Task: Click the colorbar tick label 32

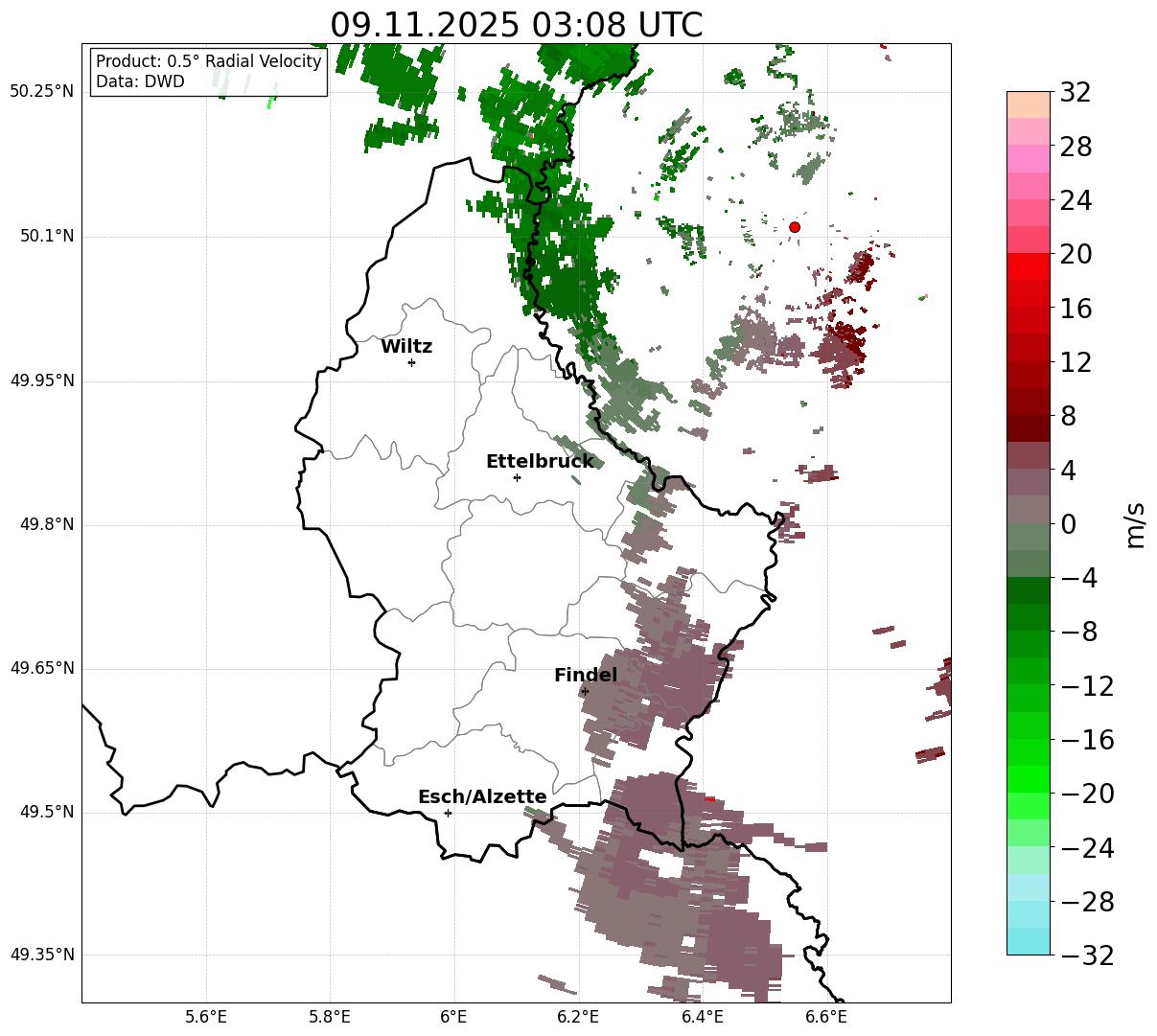Action: [1076, 93]
